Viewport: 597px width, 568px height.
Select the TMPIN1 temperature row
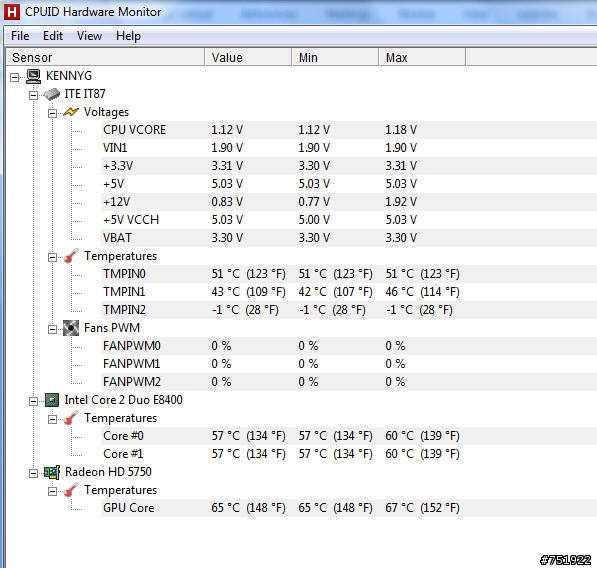(348, 292)
